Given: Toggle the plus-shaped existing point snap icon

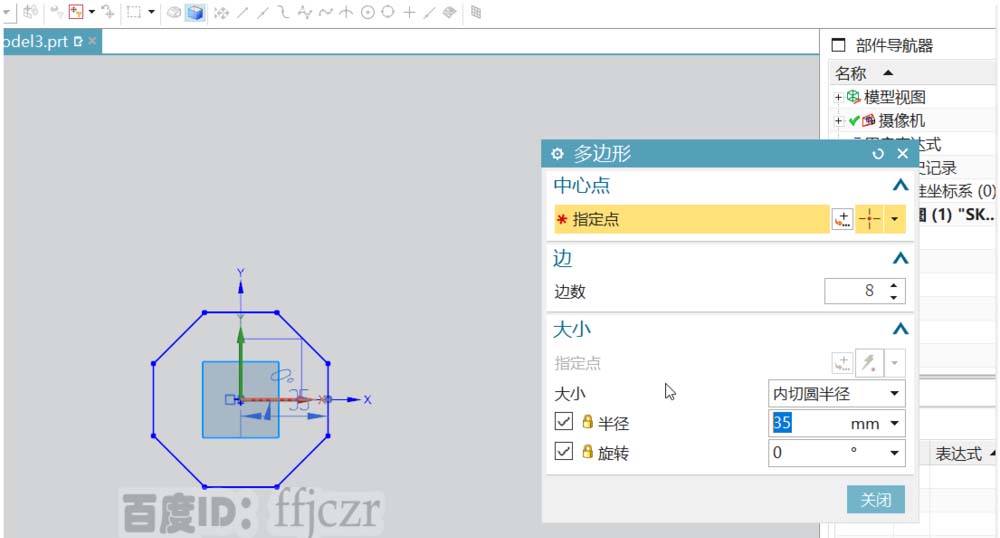Looking at the screenshot, I should 409,12.
